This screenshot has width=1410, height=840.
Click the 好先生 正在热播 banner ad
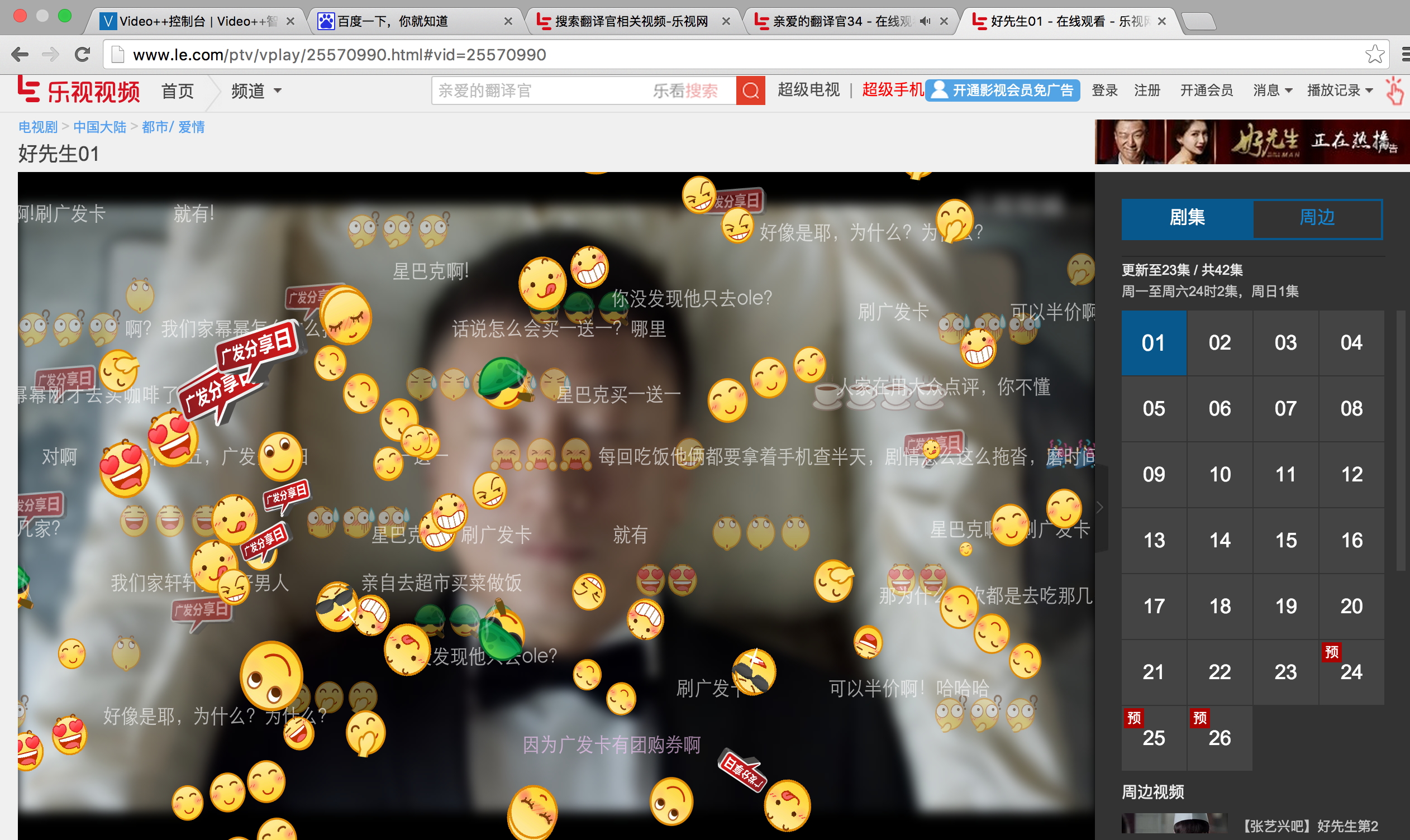coord(1251,141)
